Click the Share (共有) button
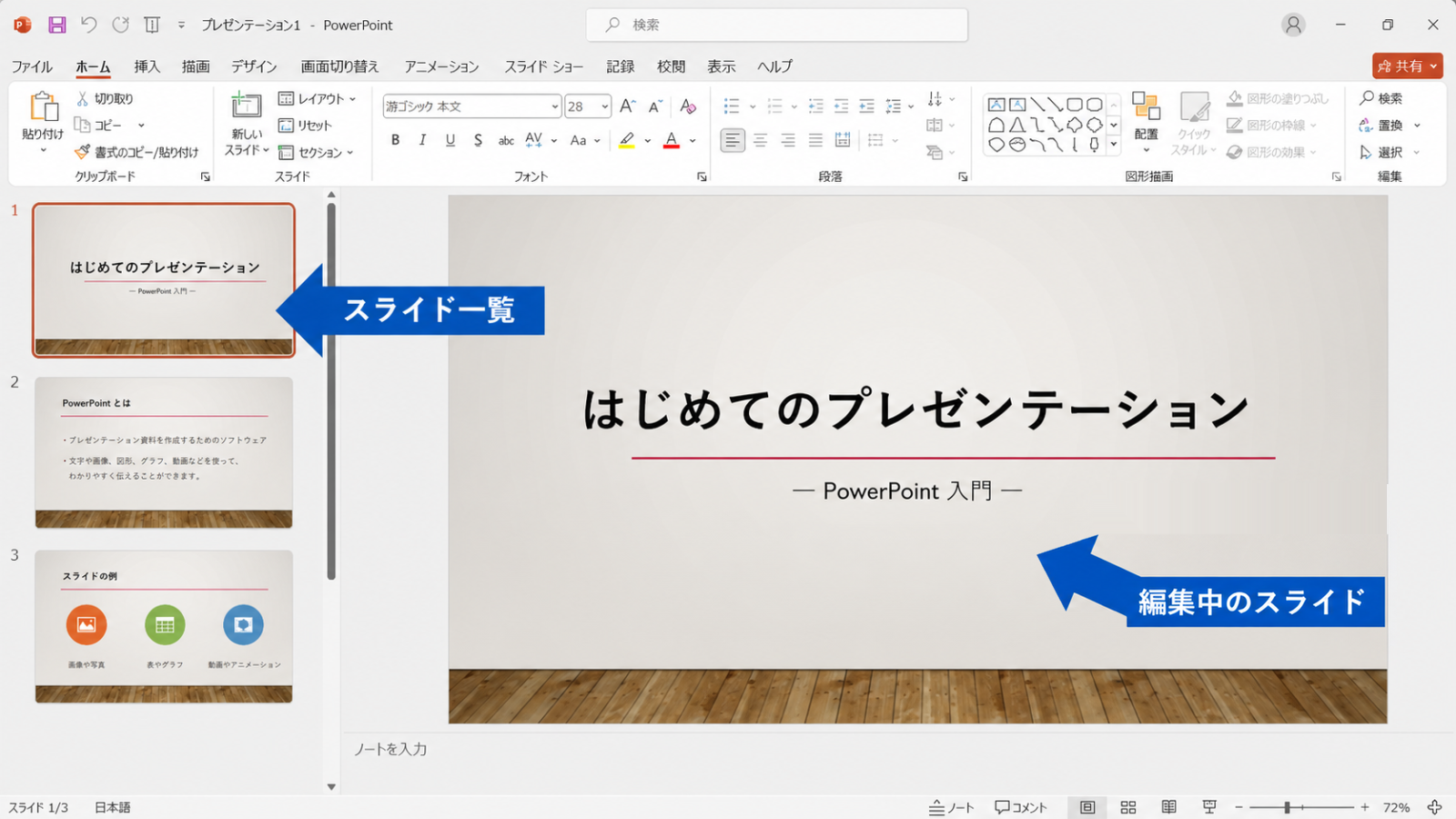Viewport: 1456px width, 819px height. [x=1408, y=66]
